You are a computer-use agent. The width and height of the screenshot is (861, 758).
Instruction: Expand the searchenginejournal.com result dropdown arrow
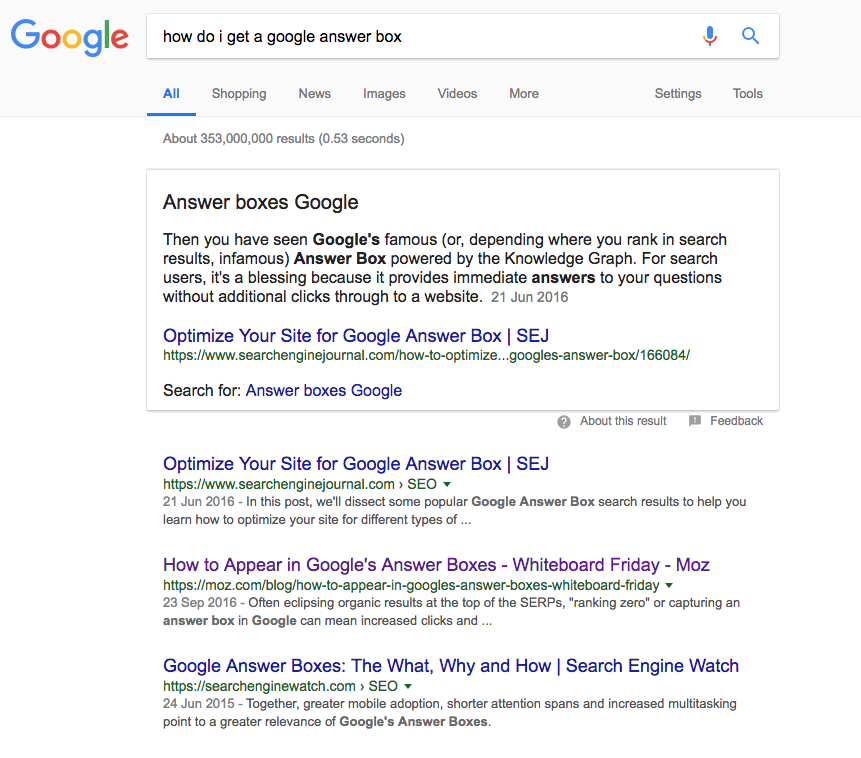click(447, 484)
